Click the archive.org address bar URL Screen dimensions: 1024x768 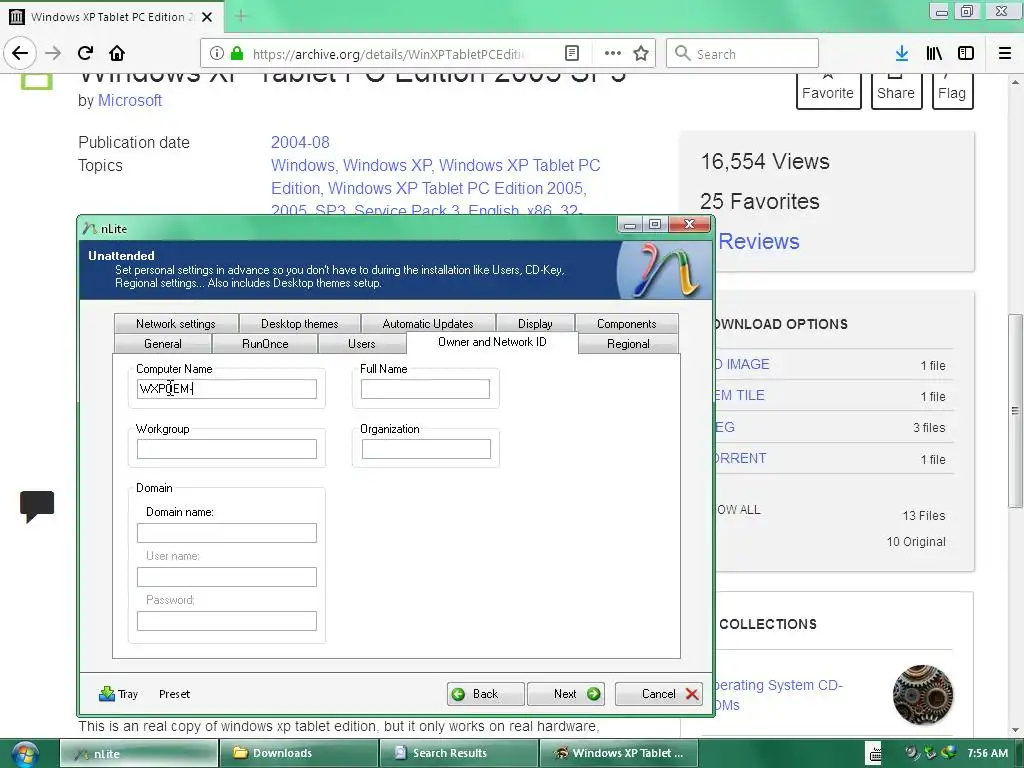pyautogui.click(x=388, y=54)
